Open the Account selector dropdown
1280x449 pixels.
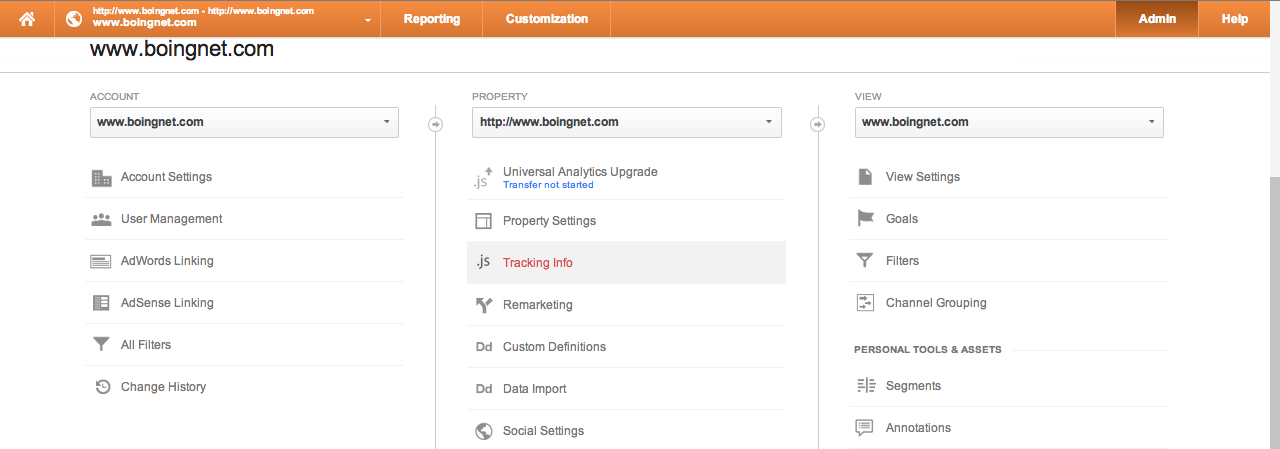coord(244,122)
